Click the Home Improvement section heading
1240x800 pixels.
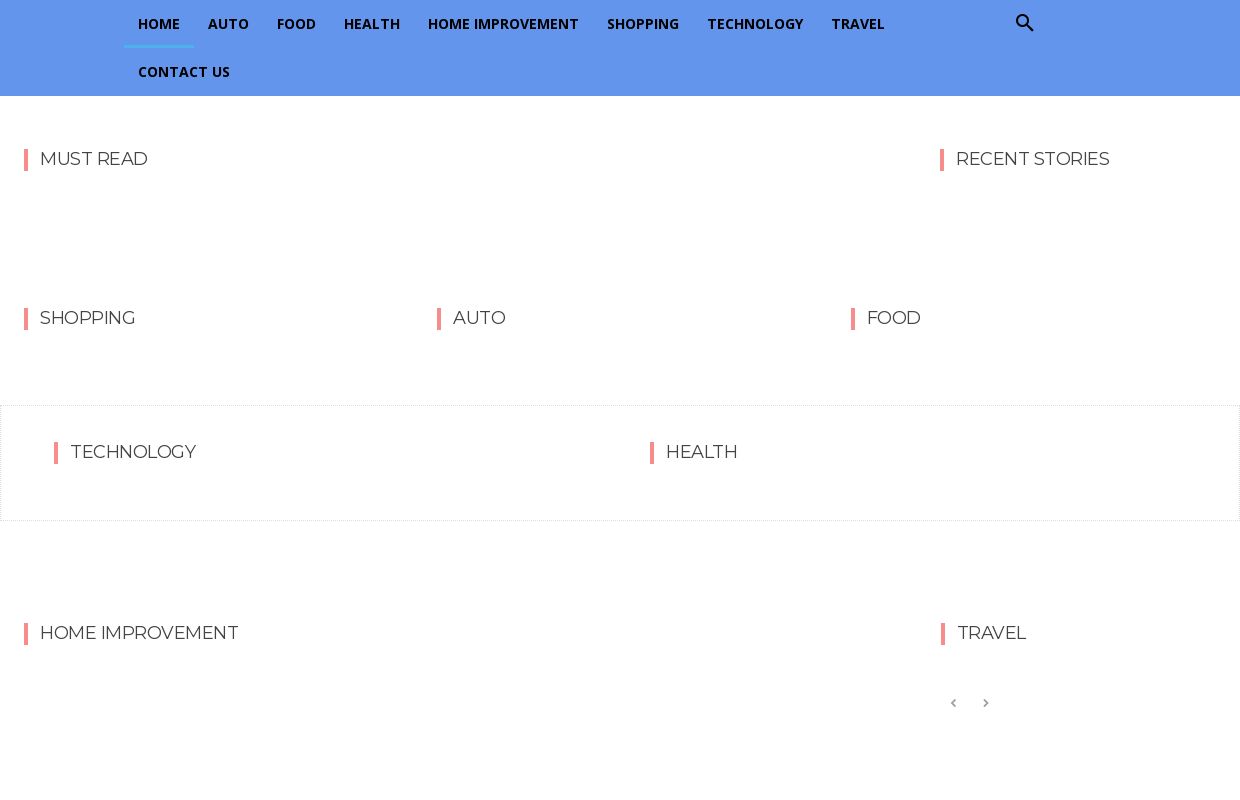(139, 633)
